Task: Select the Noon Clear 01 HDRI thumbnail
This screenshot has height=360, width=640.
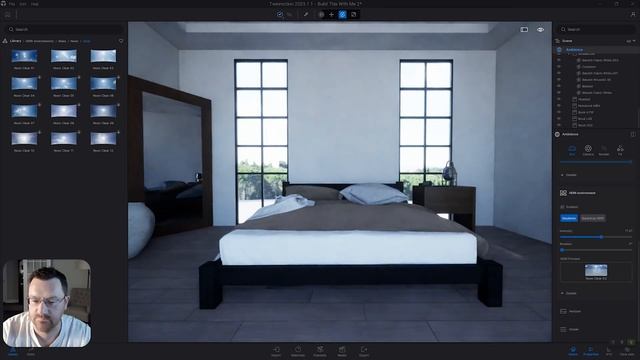Action: (24, 56)
